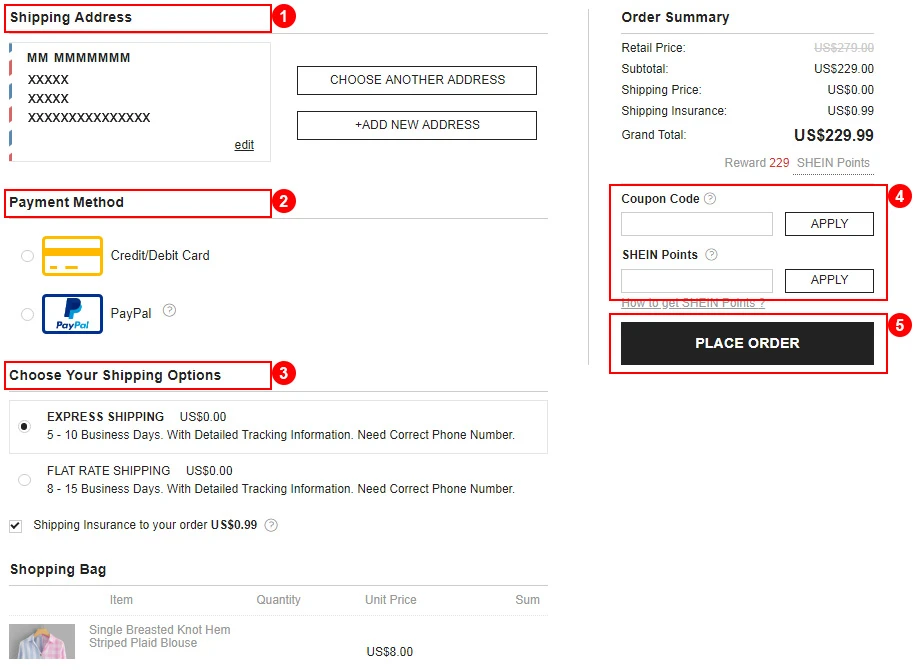Click +ADD NEW ADDRESS
Image resolution: width=920 pixels, height=670 pixels.
[x=416, y=125]
